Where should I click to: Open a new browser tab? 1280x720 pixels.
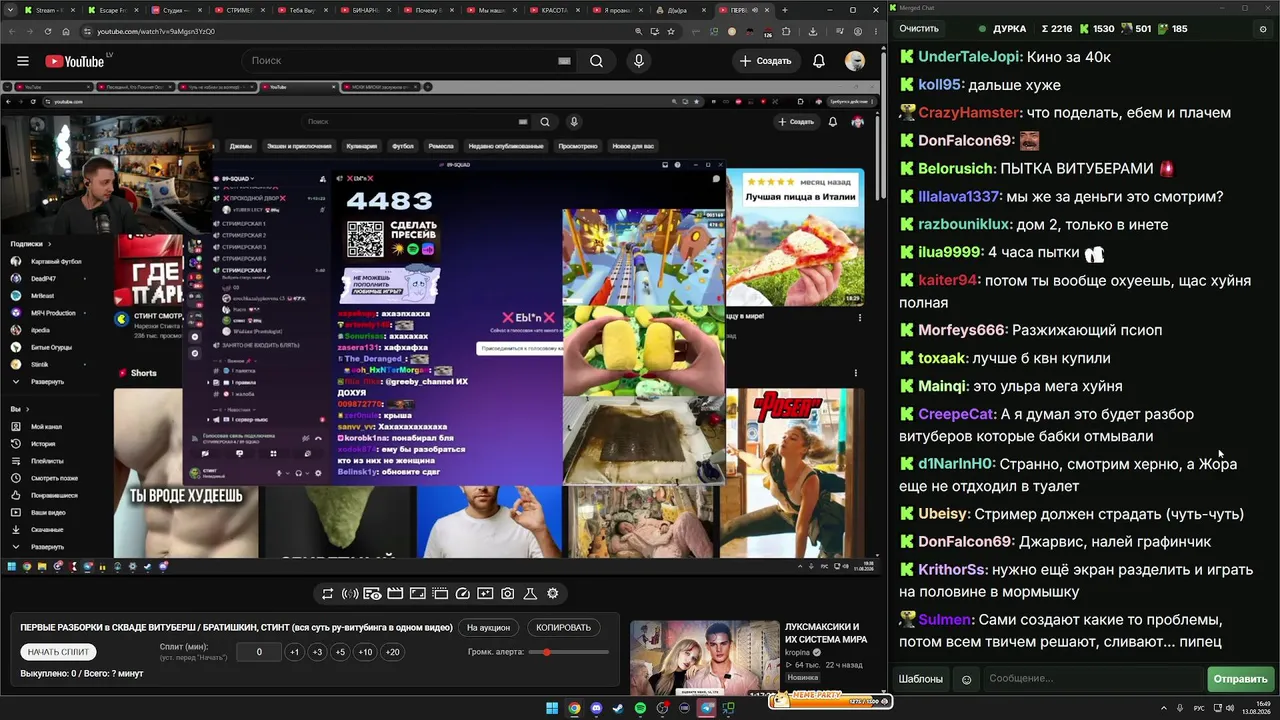[784, 10]
